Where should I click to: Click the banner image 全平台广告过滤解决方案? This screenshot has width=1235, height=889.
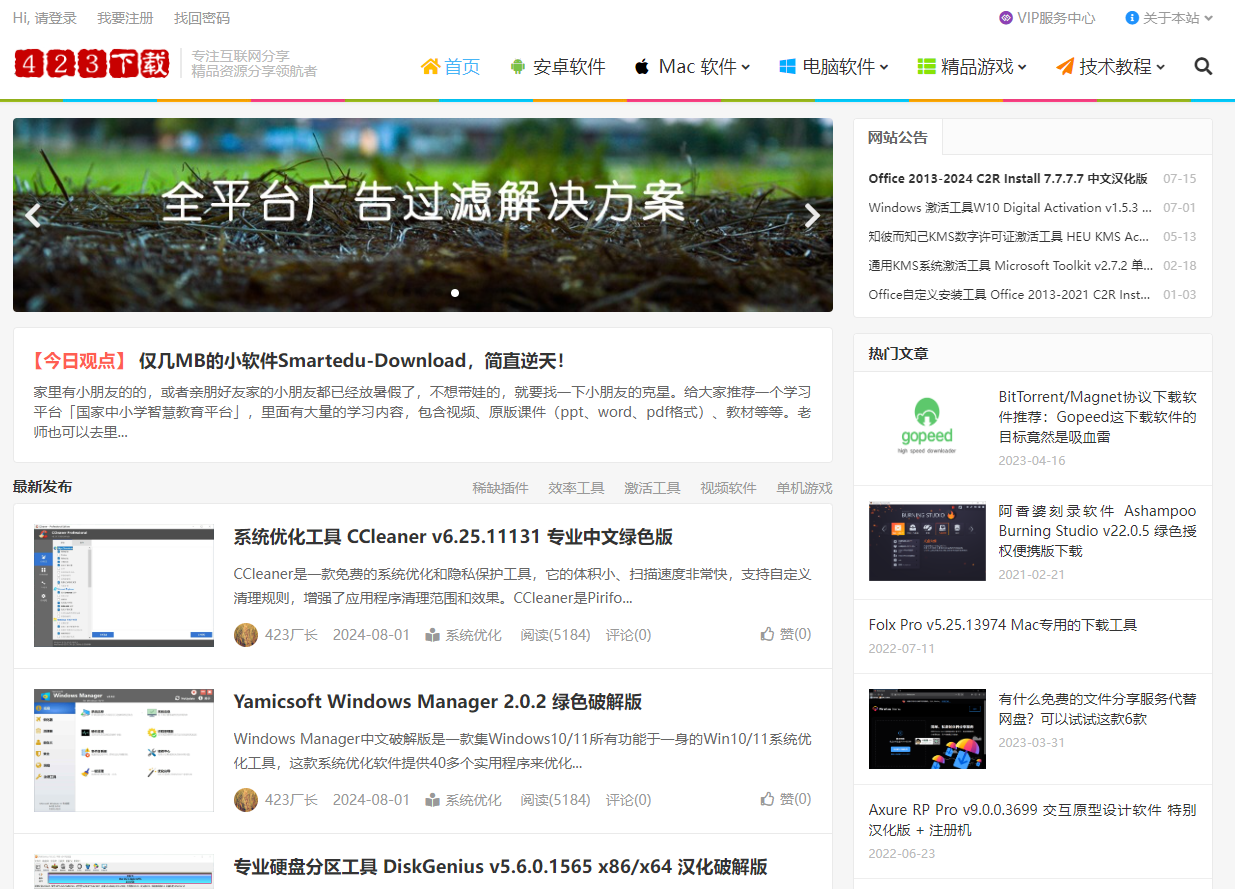(x=423, y=215)
